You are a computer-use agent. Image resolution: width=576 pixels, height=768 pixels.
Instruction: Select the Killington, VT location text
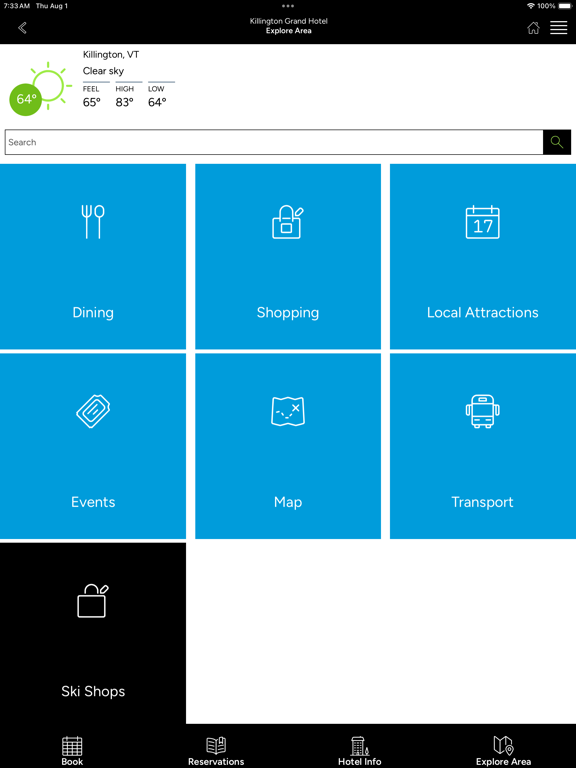(111, 55)
